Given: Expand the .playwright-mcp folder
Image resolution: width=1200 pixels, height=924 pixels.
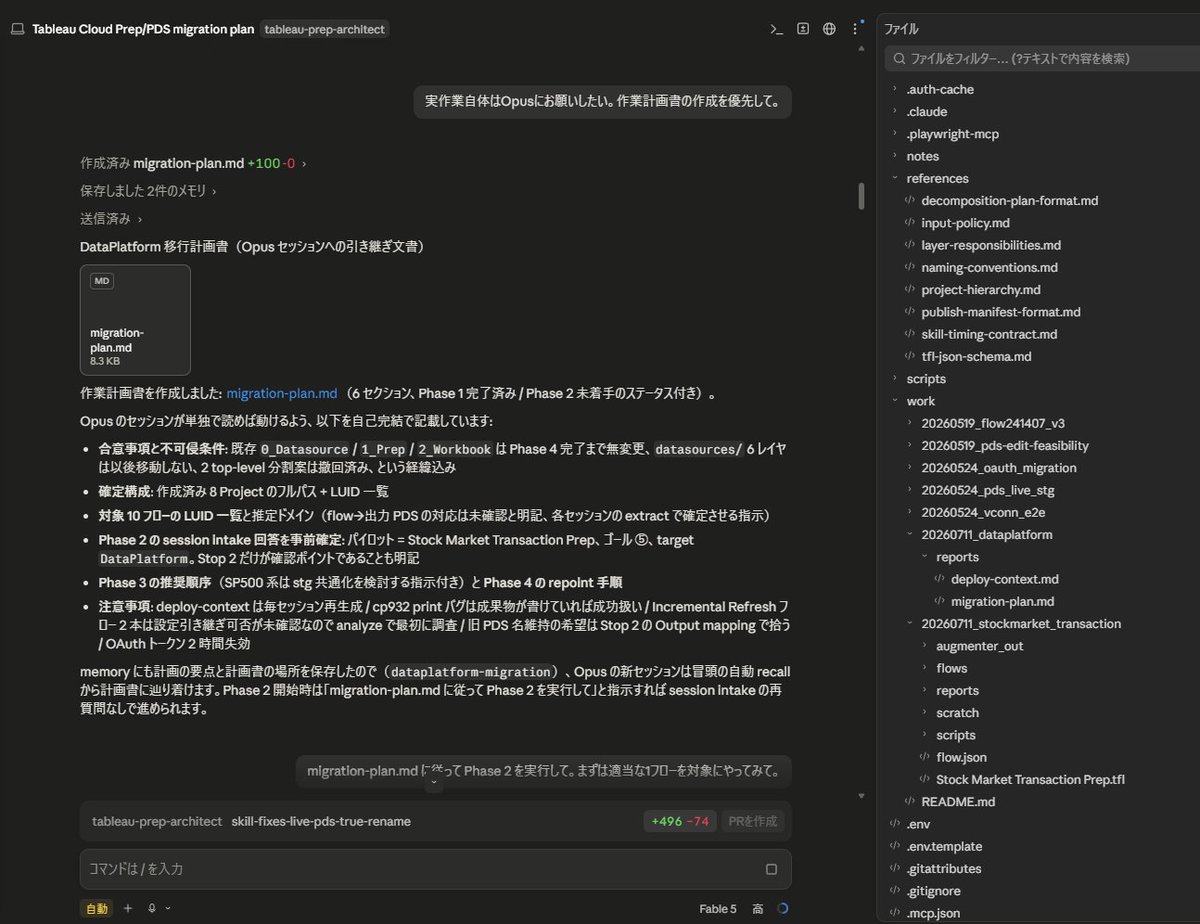Looking at the screenshot, I should pyautogui.click(x=944, y=134).
